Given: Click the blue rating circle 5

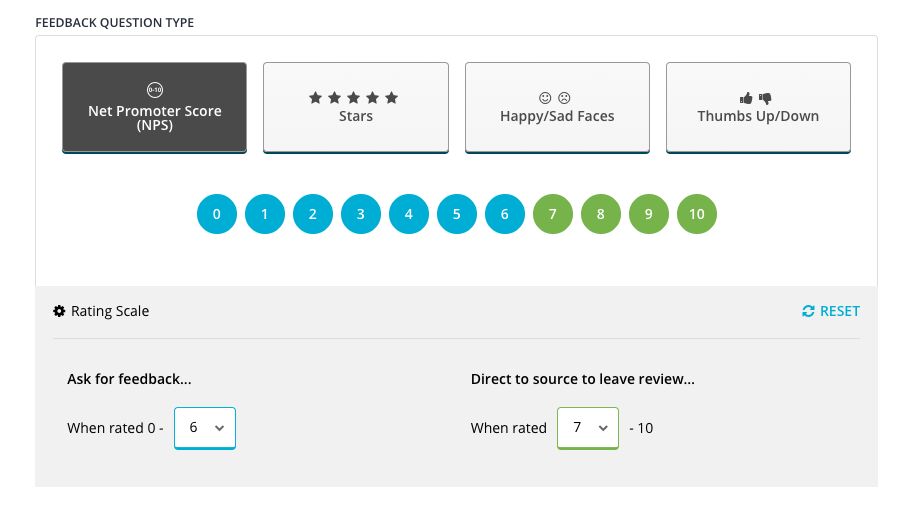Looking at the screenshot, I should click(x=457, y=214).
